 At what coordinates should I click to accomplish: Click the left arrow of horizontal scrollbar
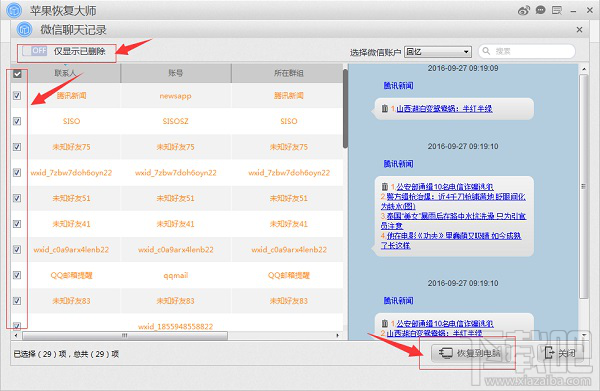(x=16, y=336)
